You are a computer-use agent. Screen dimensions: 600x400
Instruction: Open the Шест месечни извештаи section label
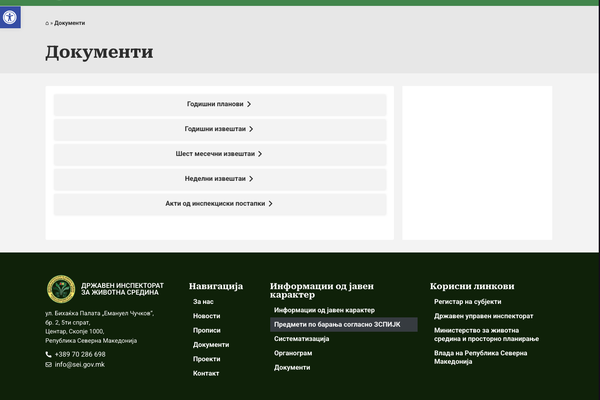215,154
